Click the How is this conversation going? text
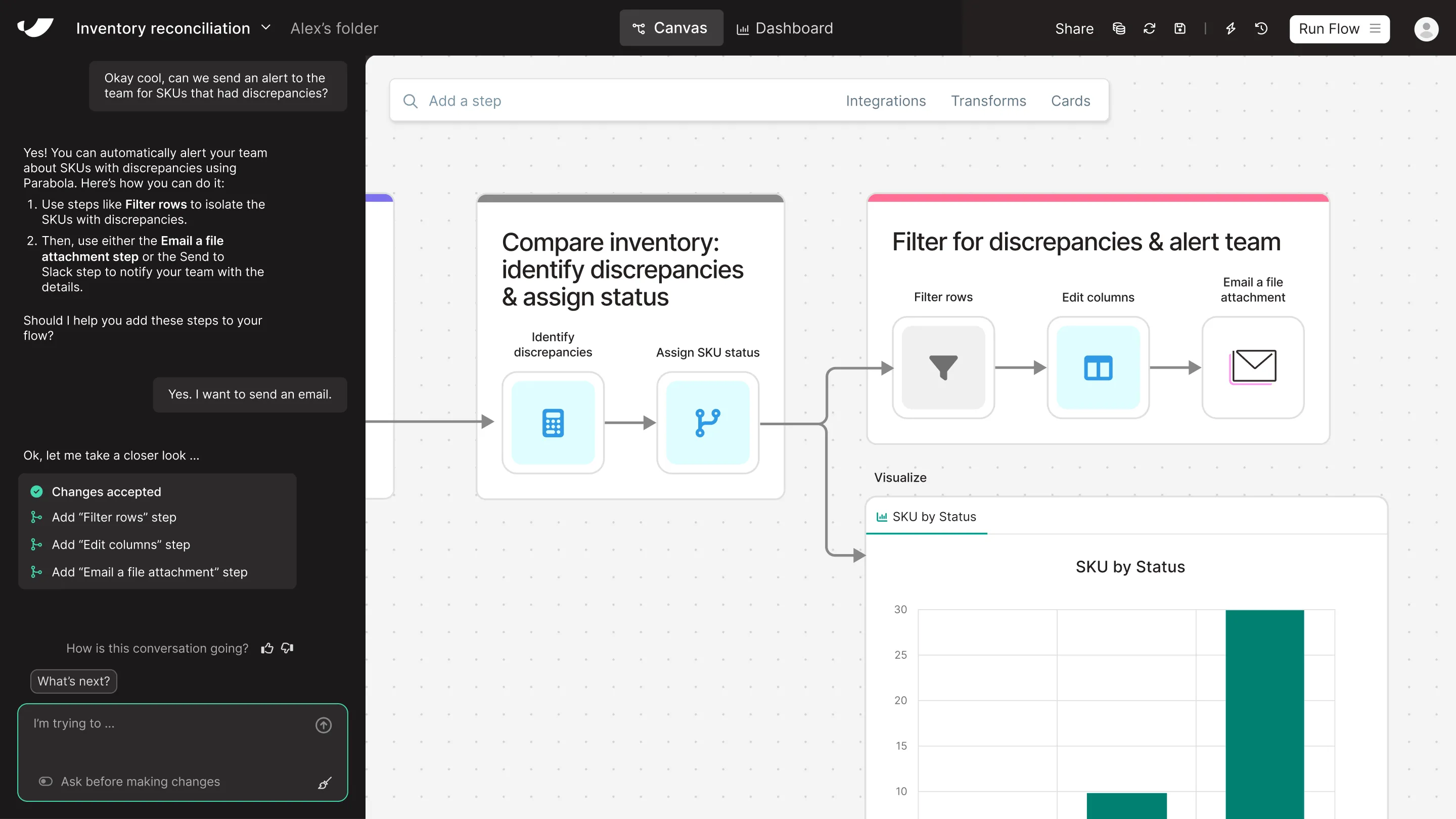Screen dimensions: 1456x819 (157, 648)
